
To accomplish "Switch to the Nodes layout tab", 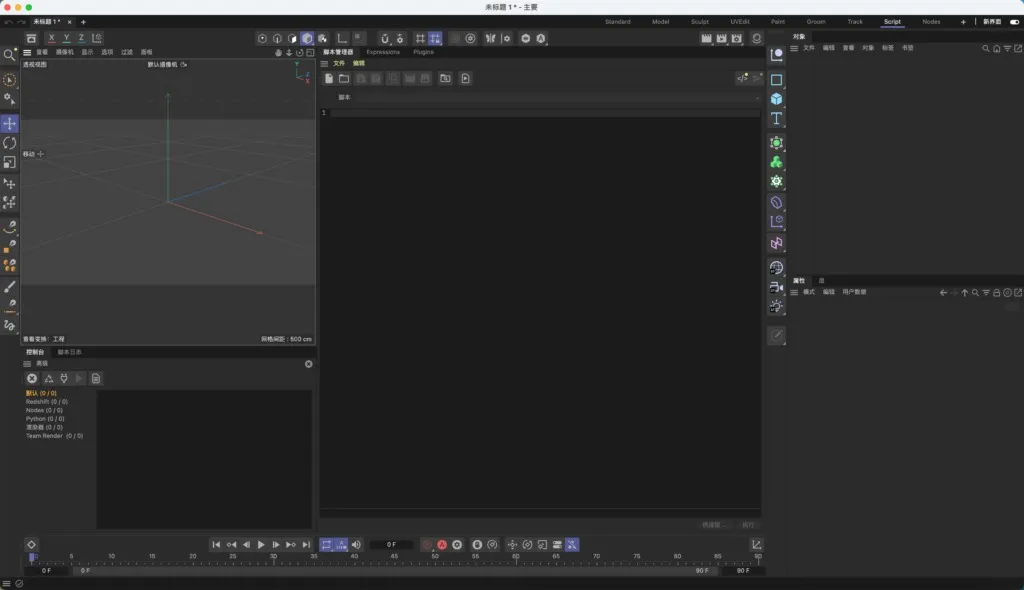I will [931, 21].
